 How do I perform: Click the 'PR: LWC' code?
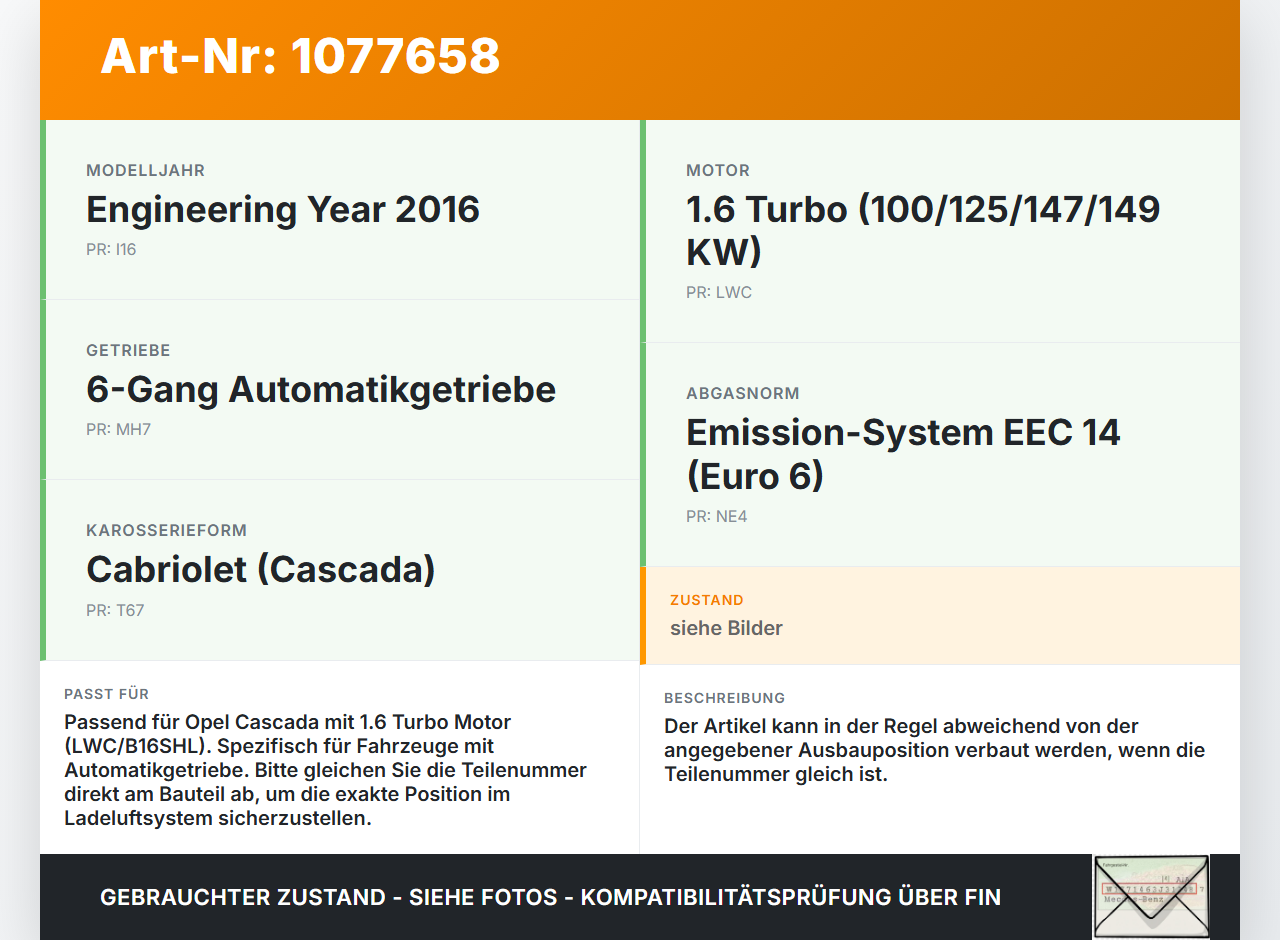[x=719, y=293]
